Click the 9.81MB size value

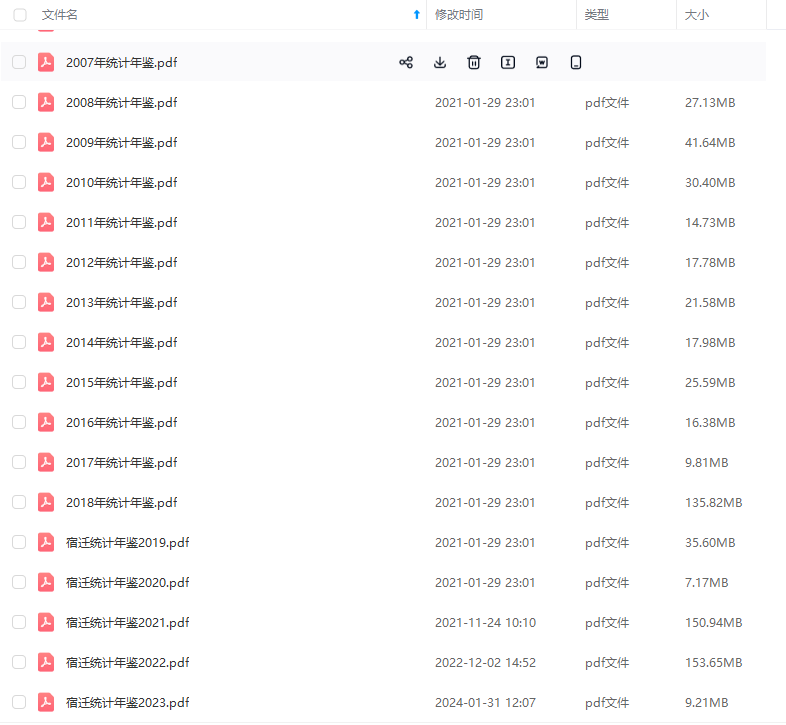point(706,462)
